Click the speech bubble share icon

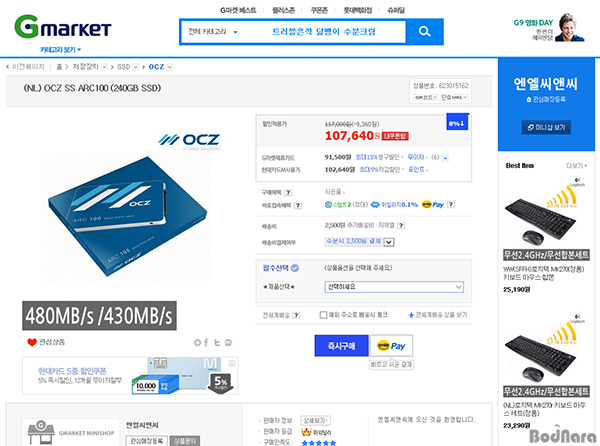click(228, 343)
